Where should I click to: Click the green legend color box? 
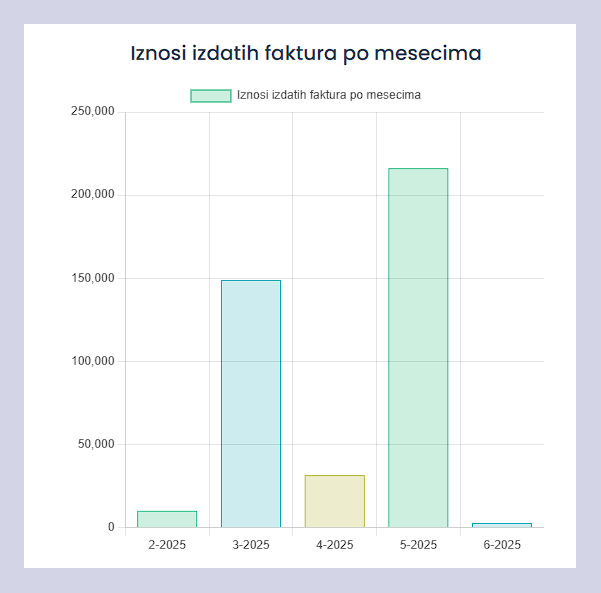(x=210, y=96)
